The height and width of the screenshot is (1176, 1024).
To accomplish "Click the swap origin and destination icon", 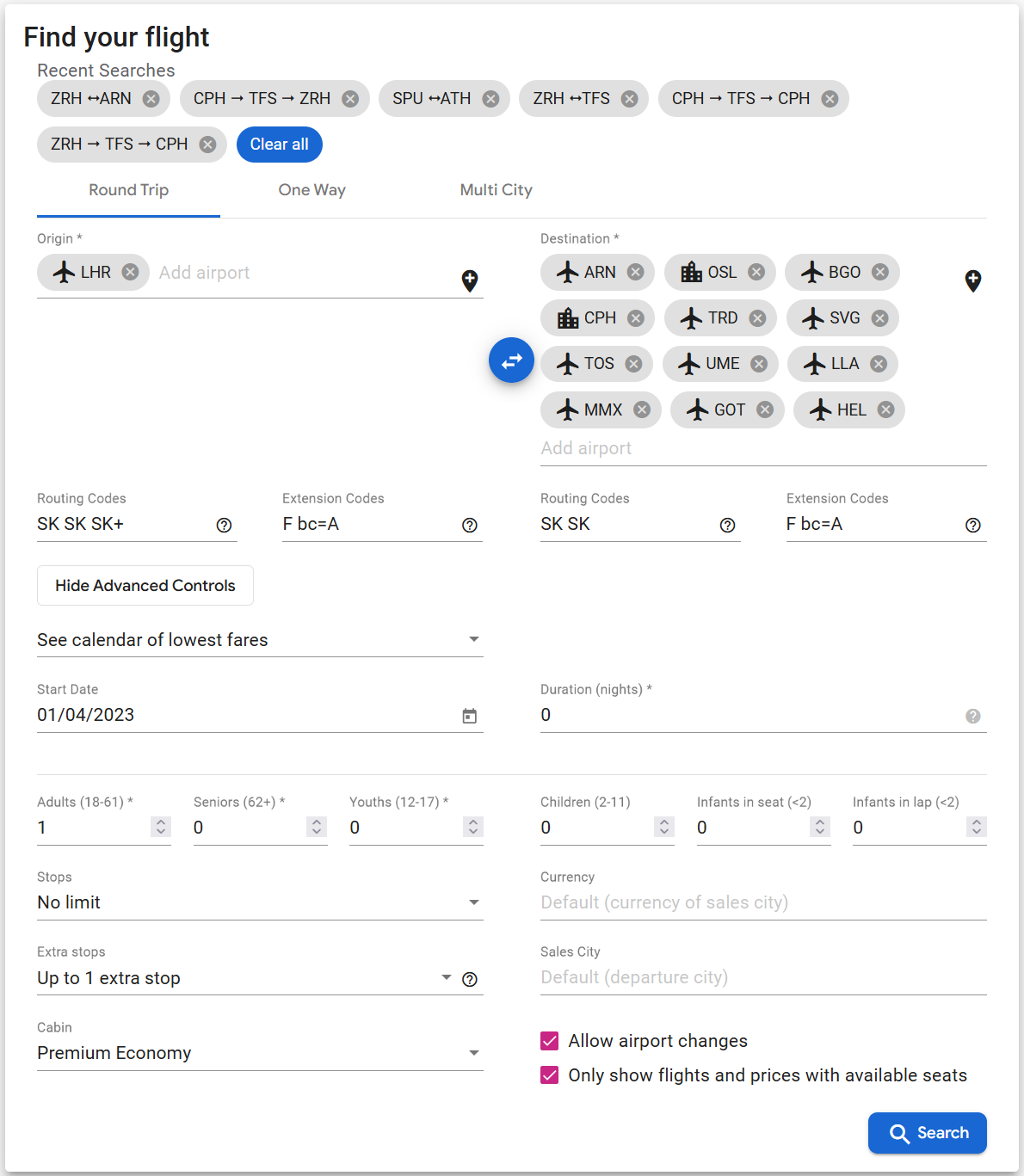I will (x=511, y=360).
